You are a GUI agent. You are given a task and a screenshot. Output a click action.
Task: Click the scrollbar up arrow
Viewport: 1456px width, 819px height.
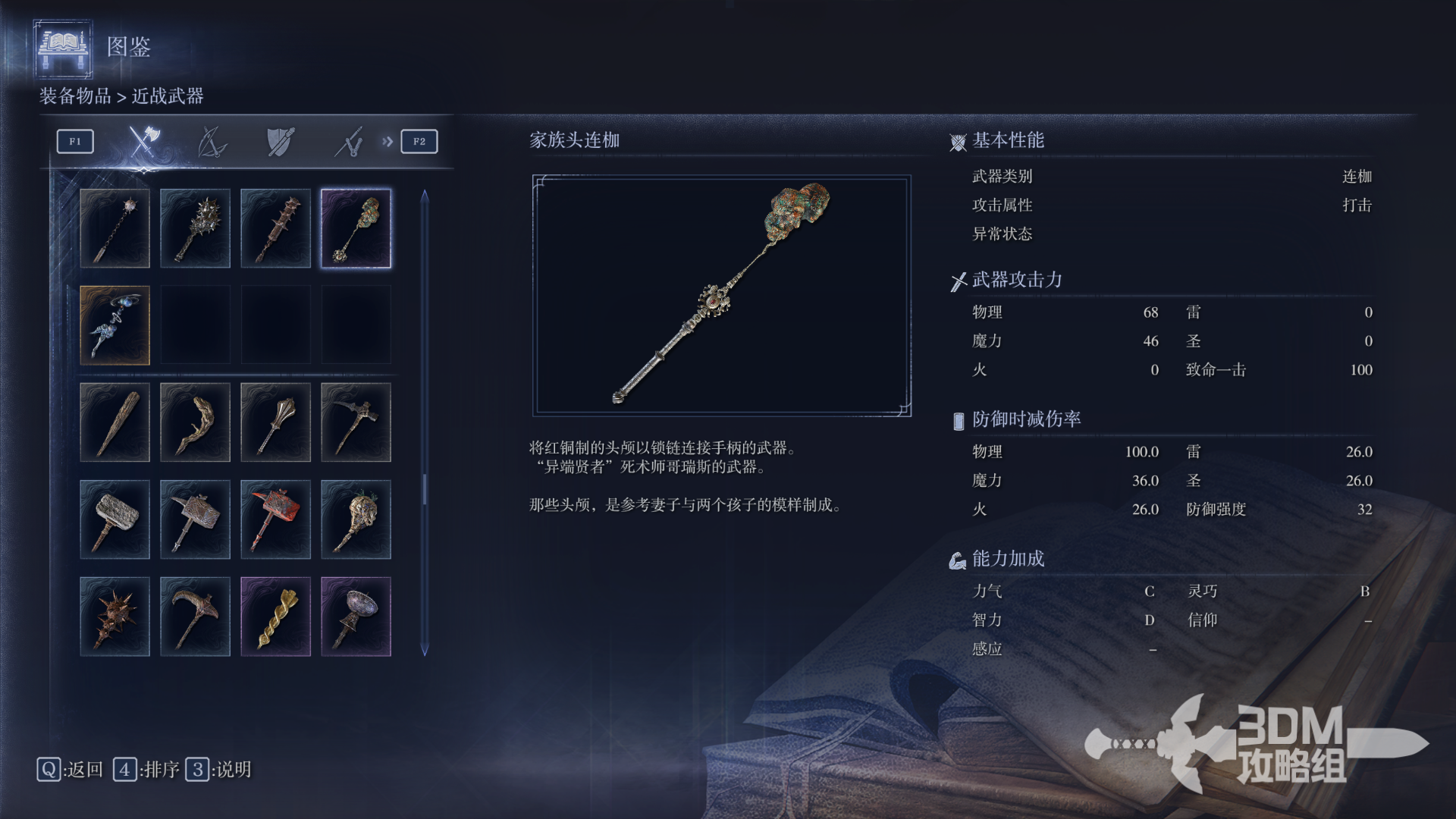point(425,196)
